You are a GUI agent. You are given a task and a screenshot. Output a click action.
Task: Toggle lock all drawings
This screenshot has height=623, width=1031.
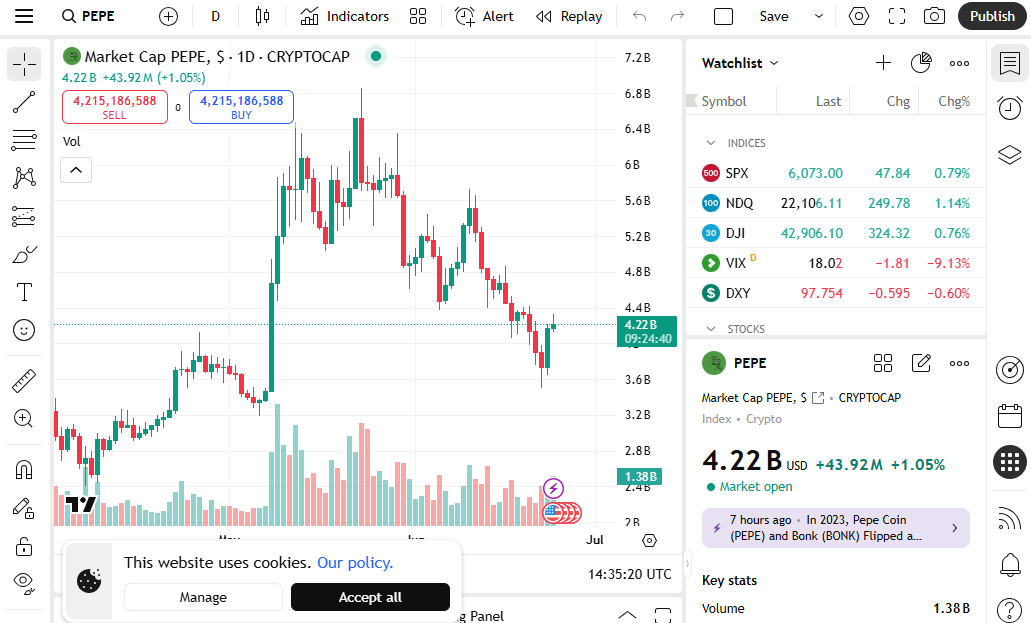(24, 546)
